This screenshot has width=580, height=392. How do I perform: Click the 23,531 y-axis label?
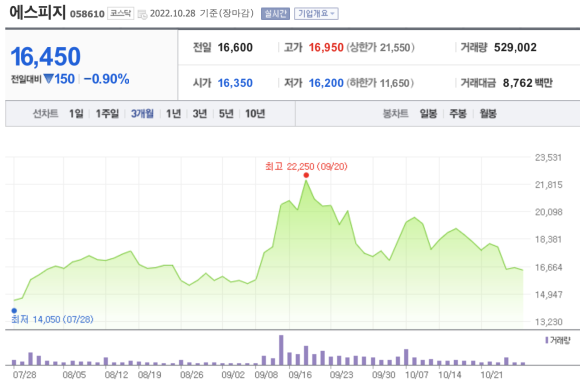(549, 158)
